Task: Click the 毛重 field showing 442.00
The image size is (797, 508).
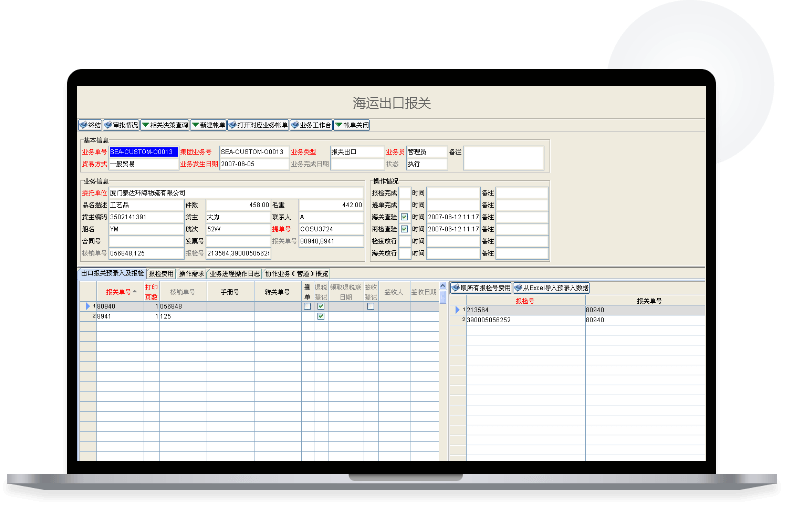Action: [x=331, y=205]
